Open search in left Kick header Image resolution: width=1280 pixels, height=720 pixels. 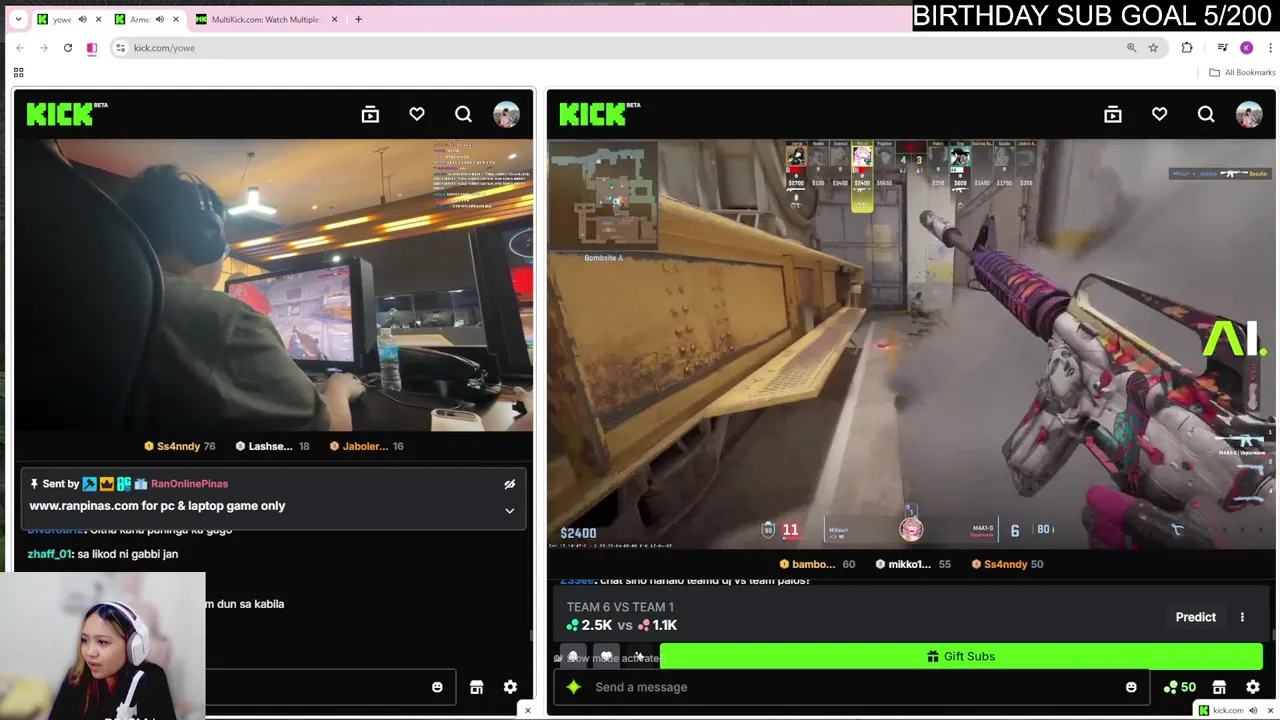463,115
